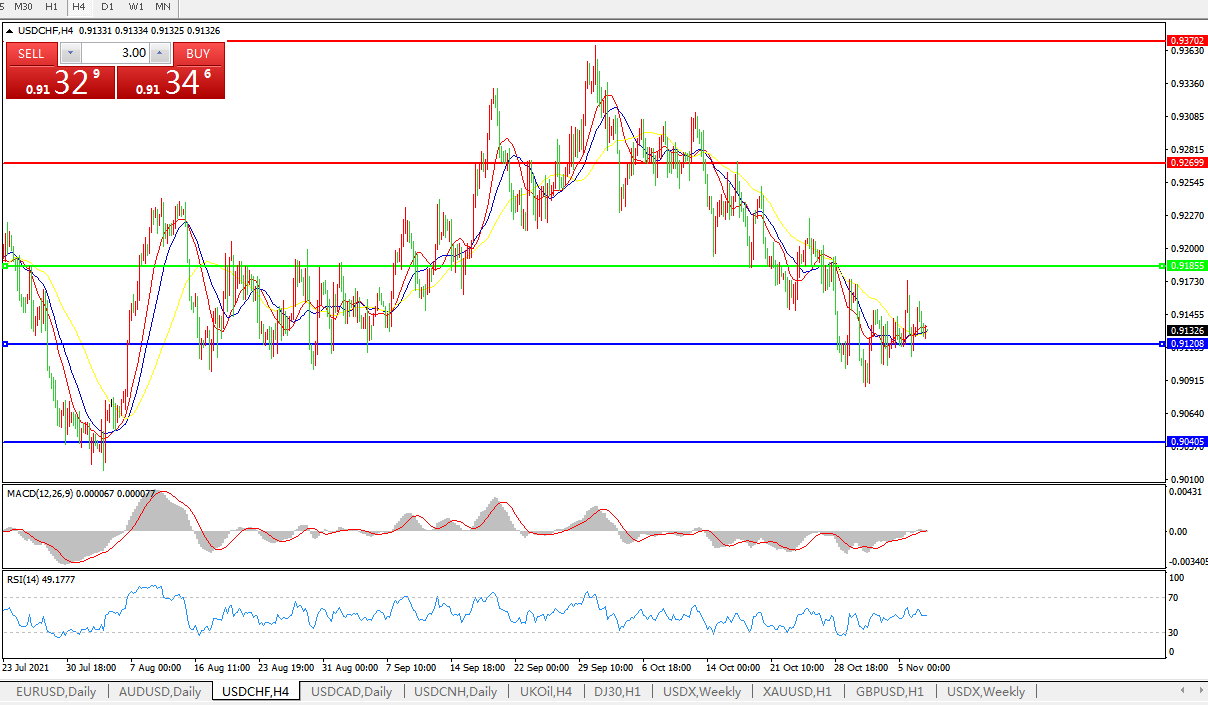Click the green 0.91855 line price label
Image resolution: width=1208 pixels, height=705 pixels.
pos(1187,266)
